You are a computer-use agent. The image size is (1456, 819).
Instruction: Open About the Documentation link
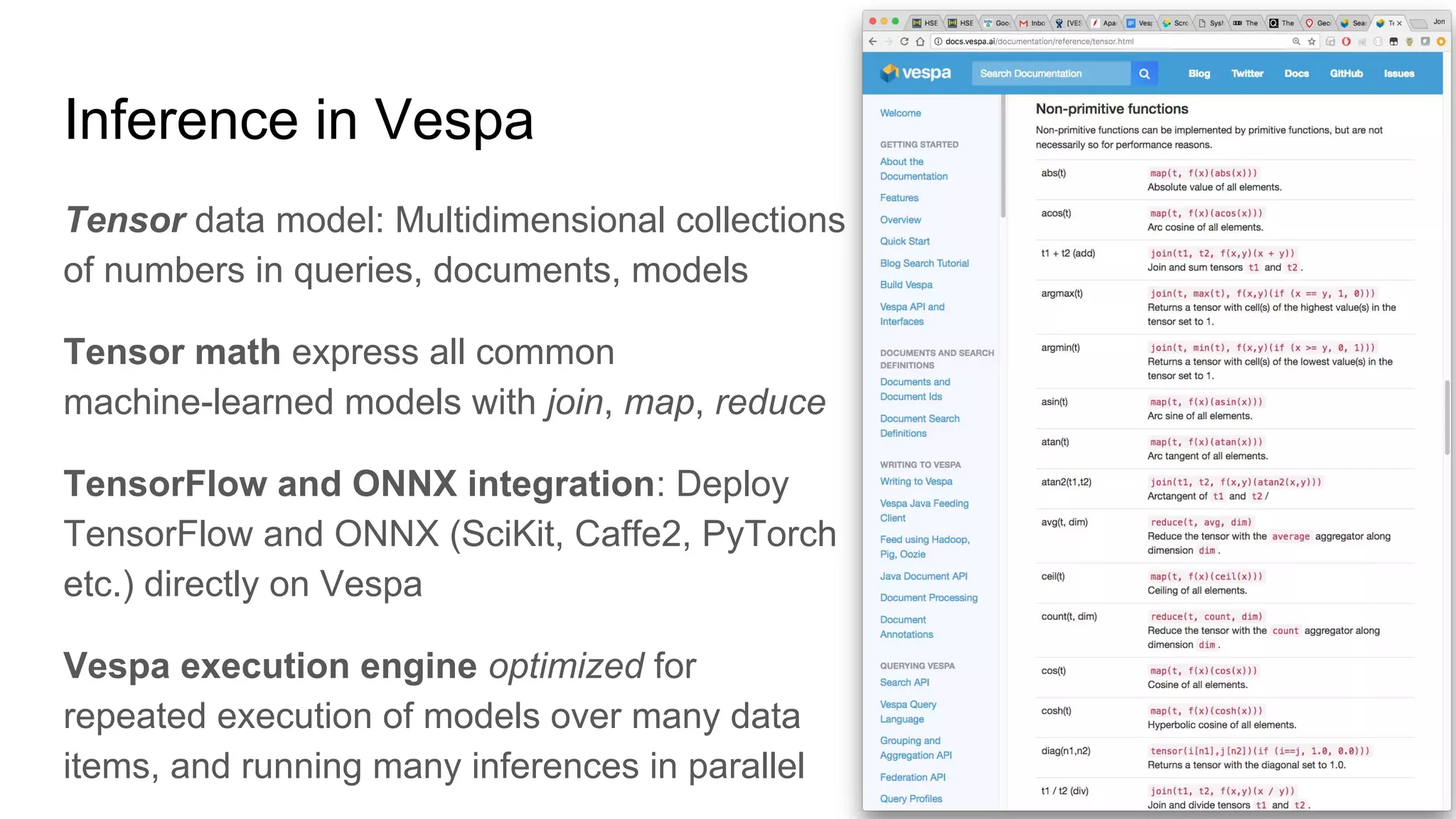(914, 169)
